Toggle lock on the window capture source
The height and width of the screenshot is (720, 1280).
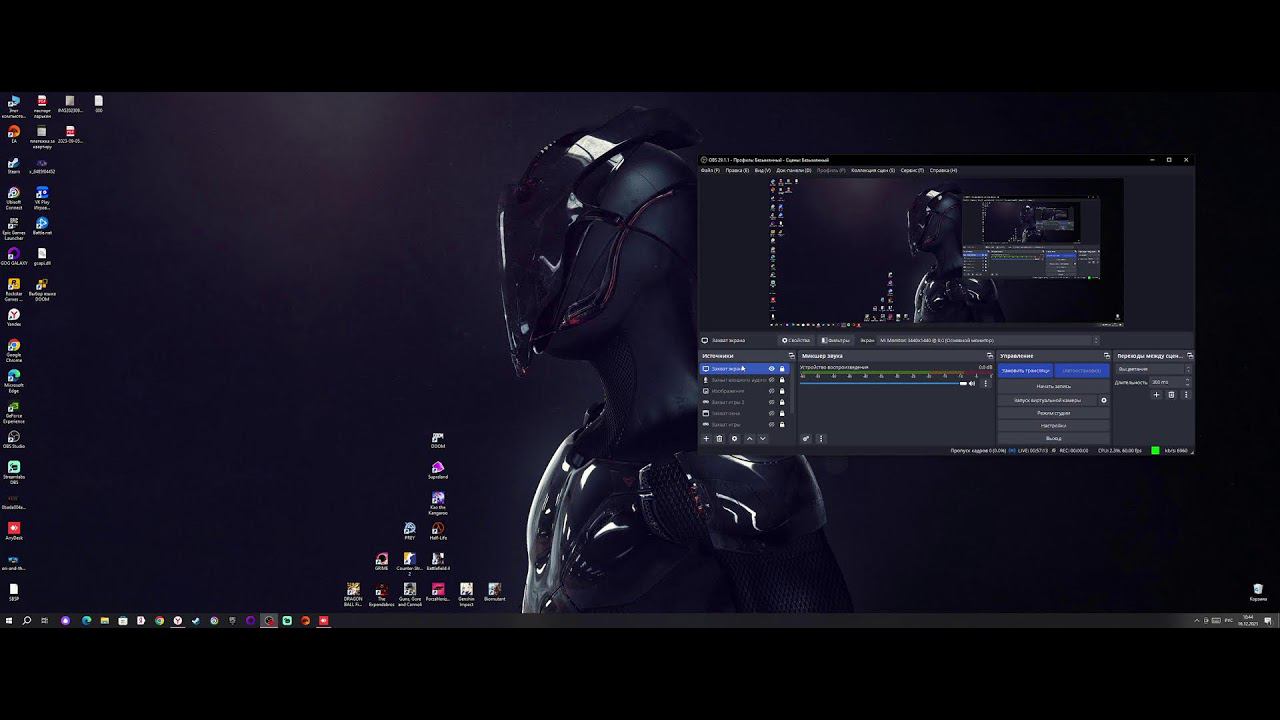click(782, 413)
